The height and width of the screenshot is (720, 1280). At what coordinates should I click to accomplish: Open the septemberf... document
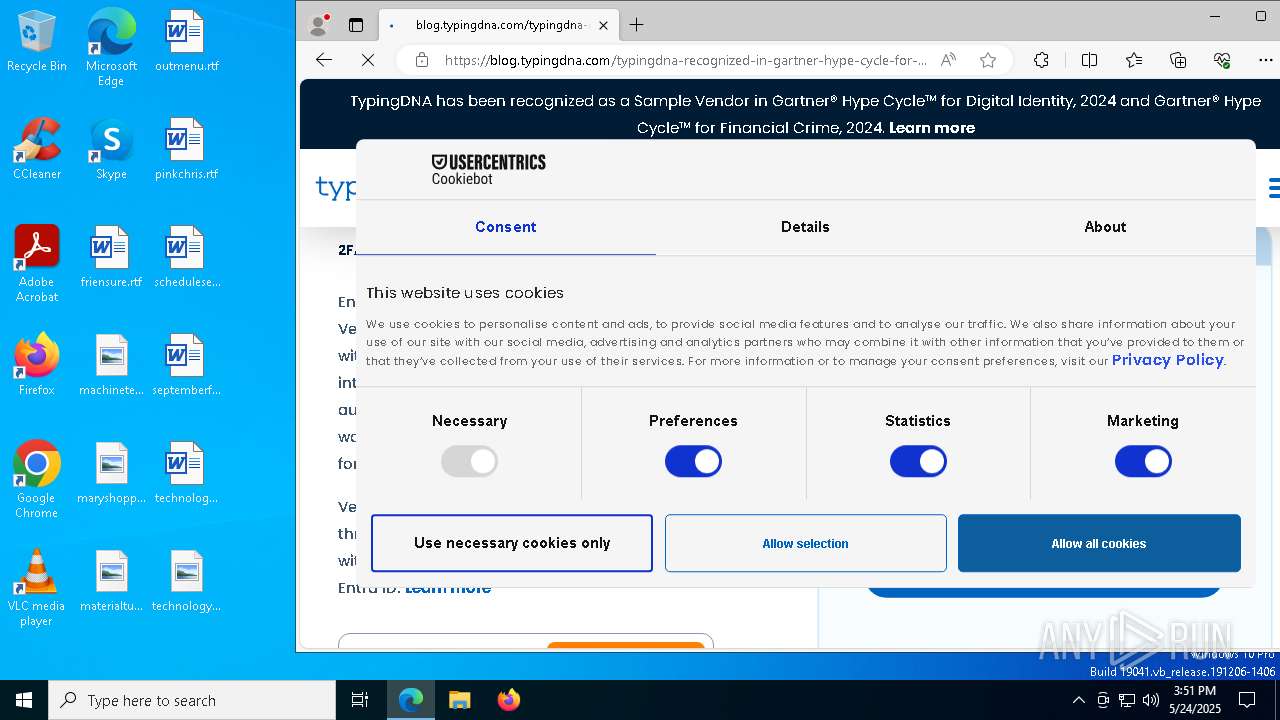click(186, 365)
